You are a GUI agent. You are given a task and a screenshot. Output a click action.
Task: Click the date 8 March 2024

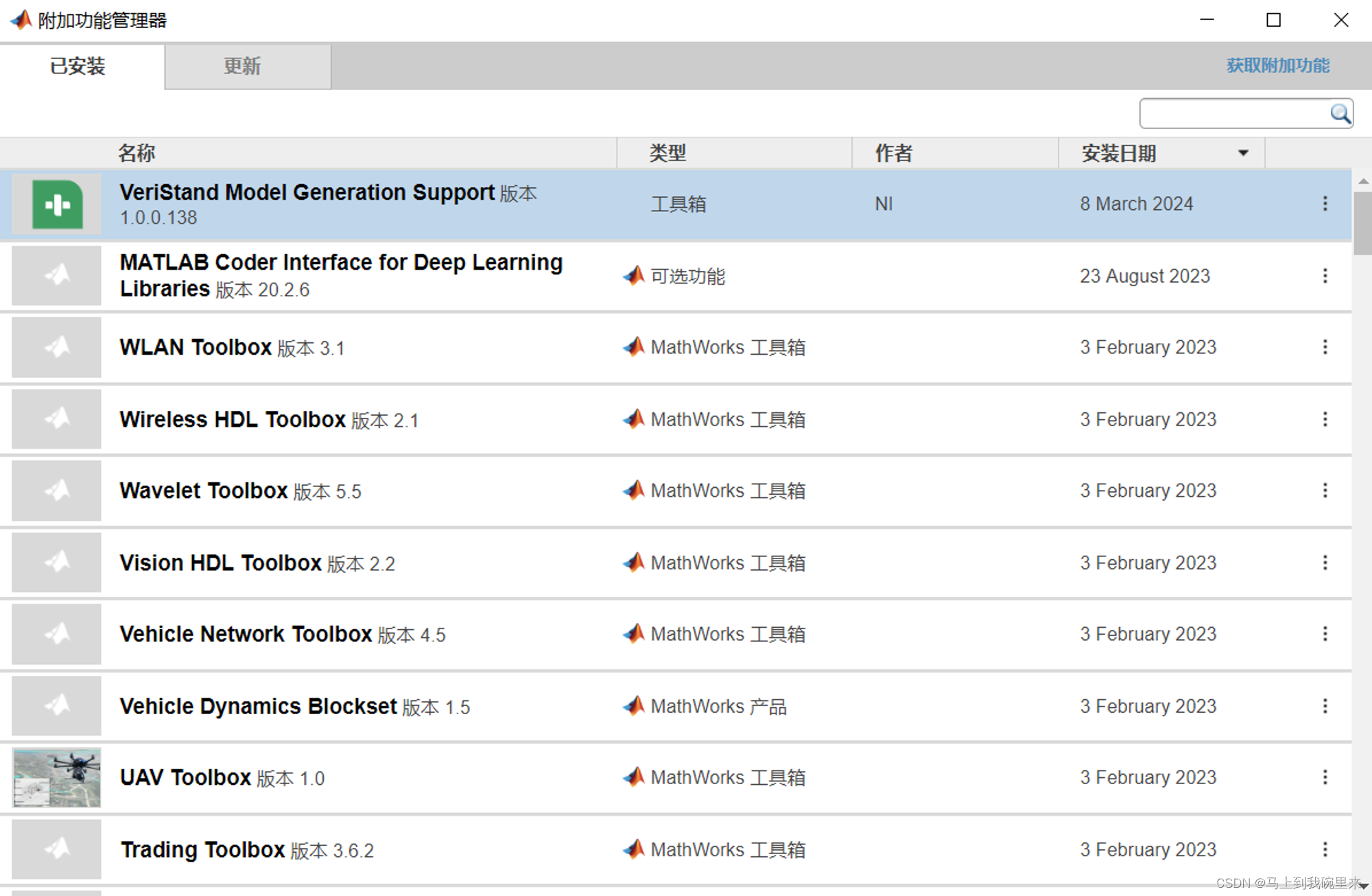pos(1136,204)
